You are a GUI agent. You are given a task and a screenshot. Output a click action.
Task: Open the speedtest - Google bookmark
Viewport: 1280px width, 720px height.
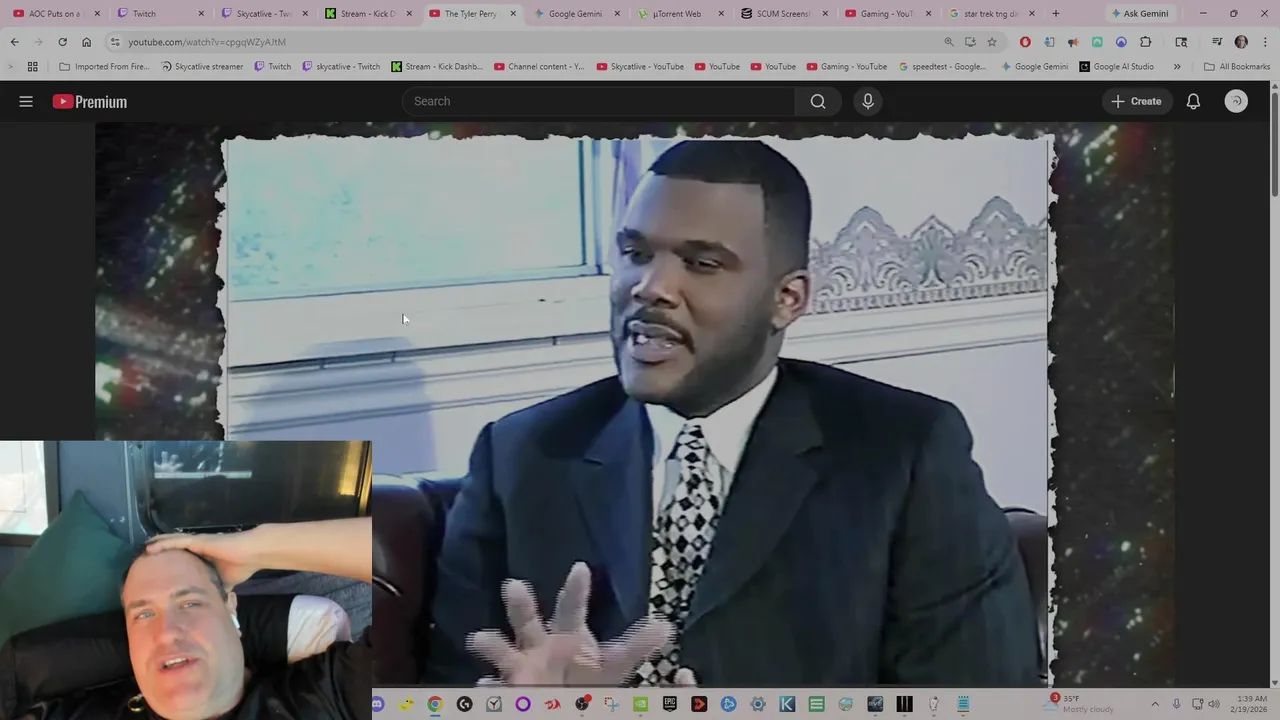click(942, 67)
